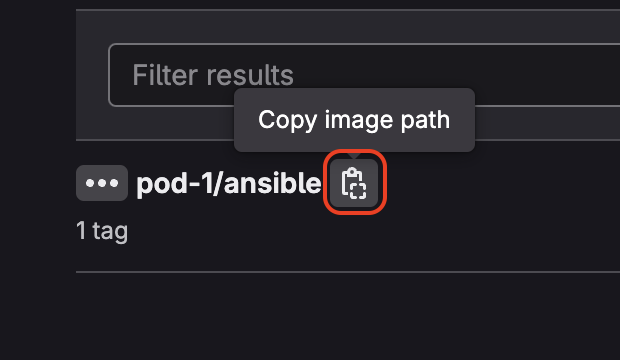Viewport: 620px width, 360px height.
Task: Copy the pod-1/ansible image path
Action: [x=354, y=183]
